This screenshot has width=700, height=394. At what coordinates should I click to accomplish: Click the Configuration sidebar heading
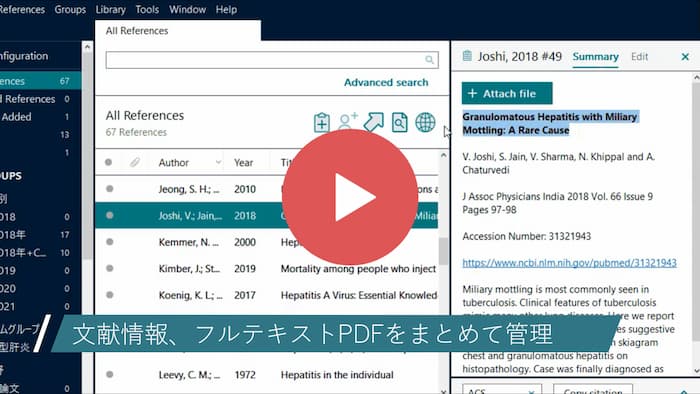tap(24, 56)
